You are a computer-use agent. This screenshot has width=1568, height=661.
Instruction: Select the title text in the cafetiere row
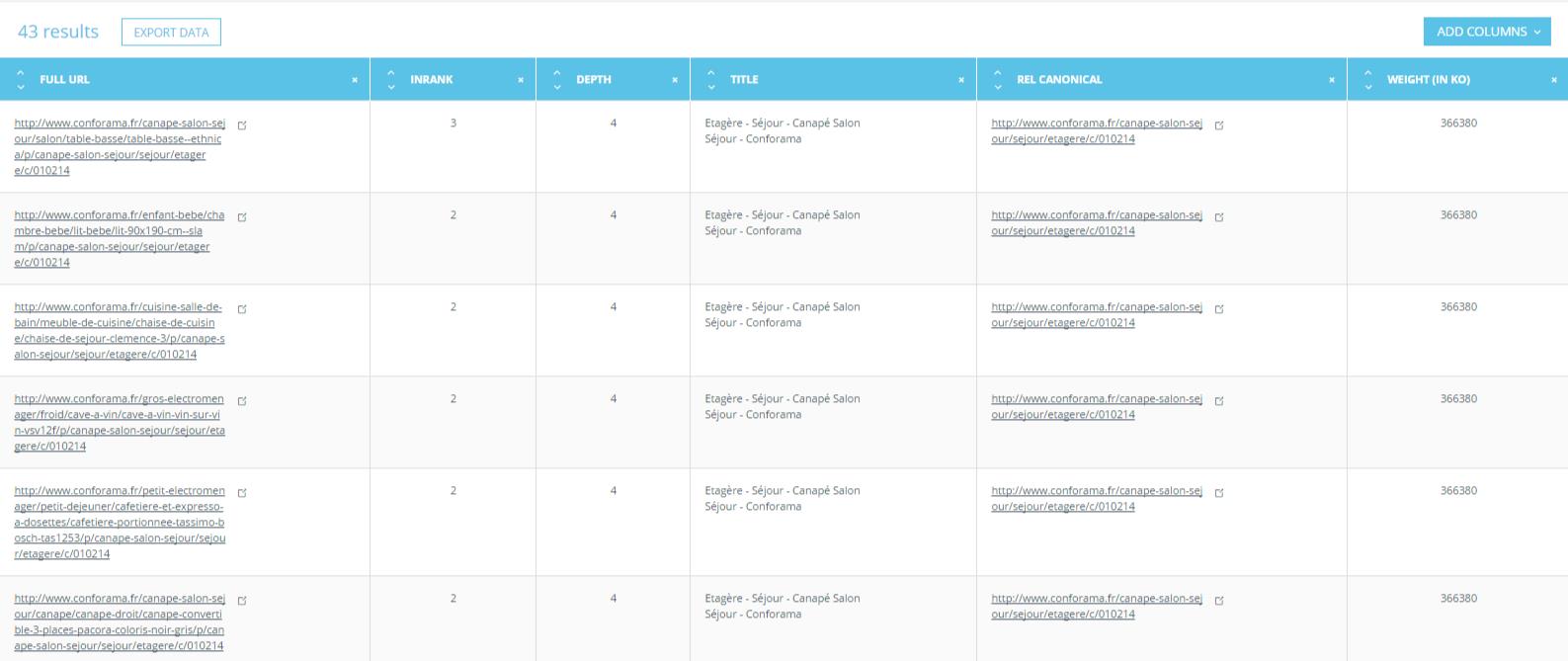tap(783, 498)
